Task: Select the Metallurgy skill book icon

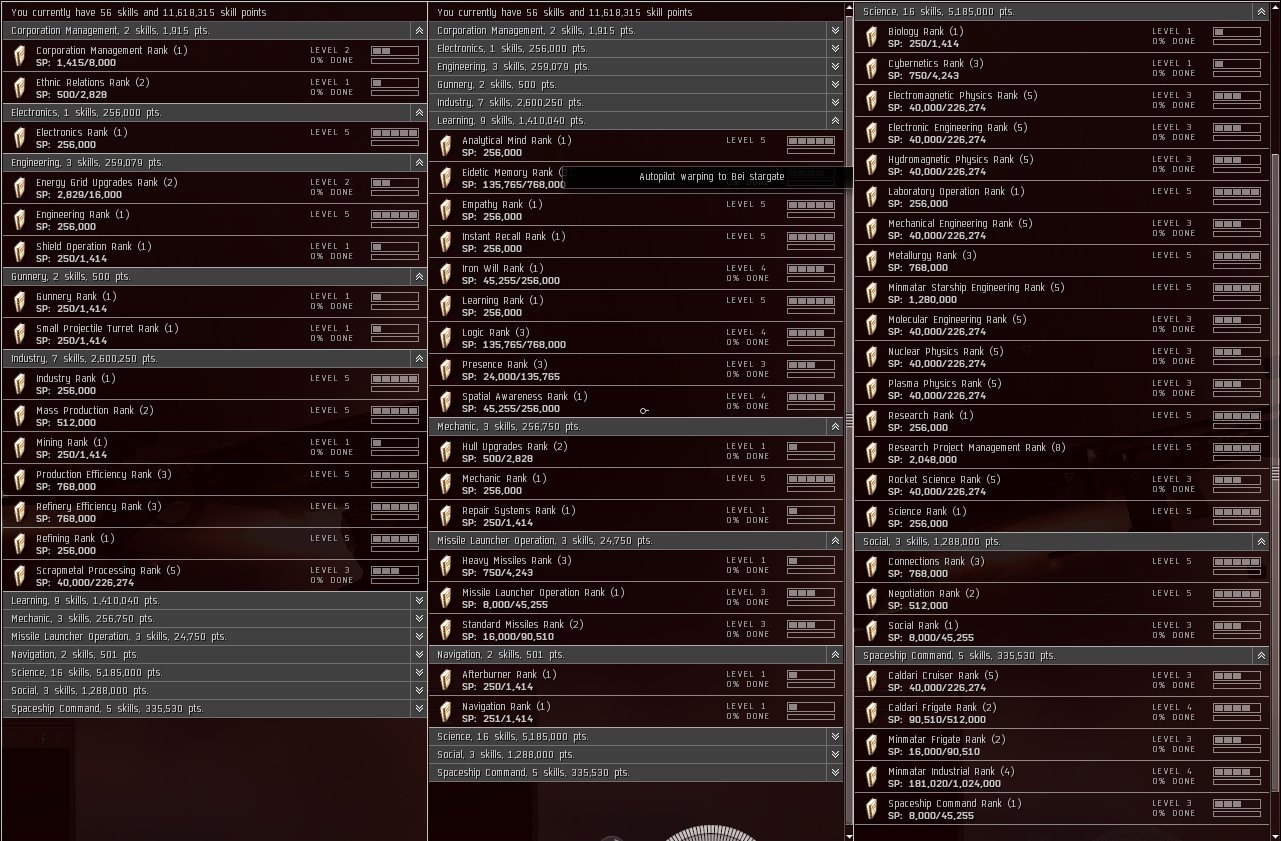Action: [871, 261]
